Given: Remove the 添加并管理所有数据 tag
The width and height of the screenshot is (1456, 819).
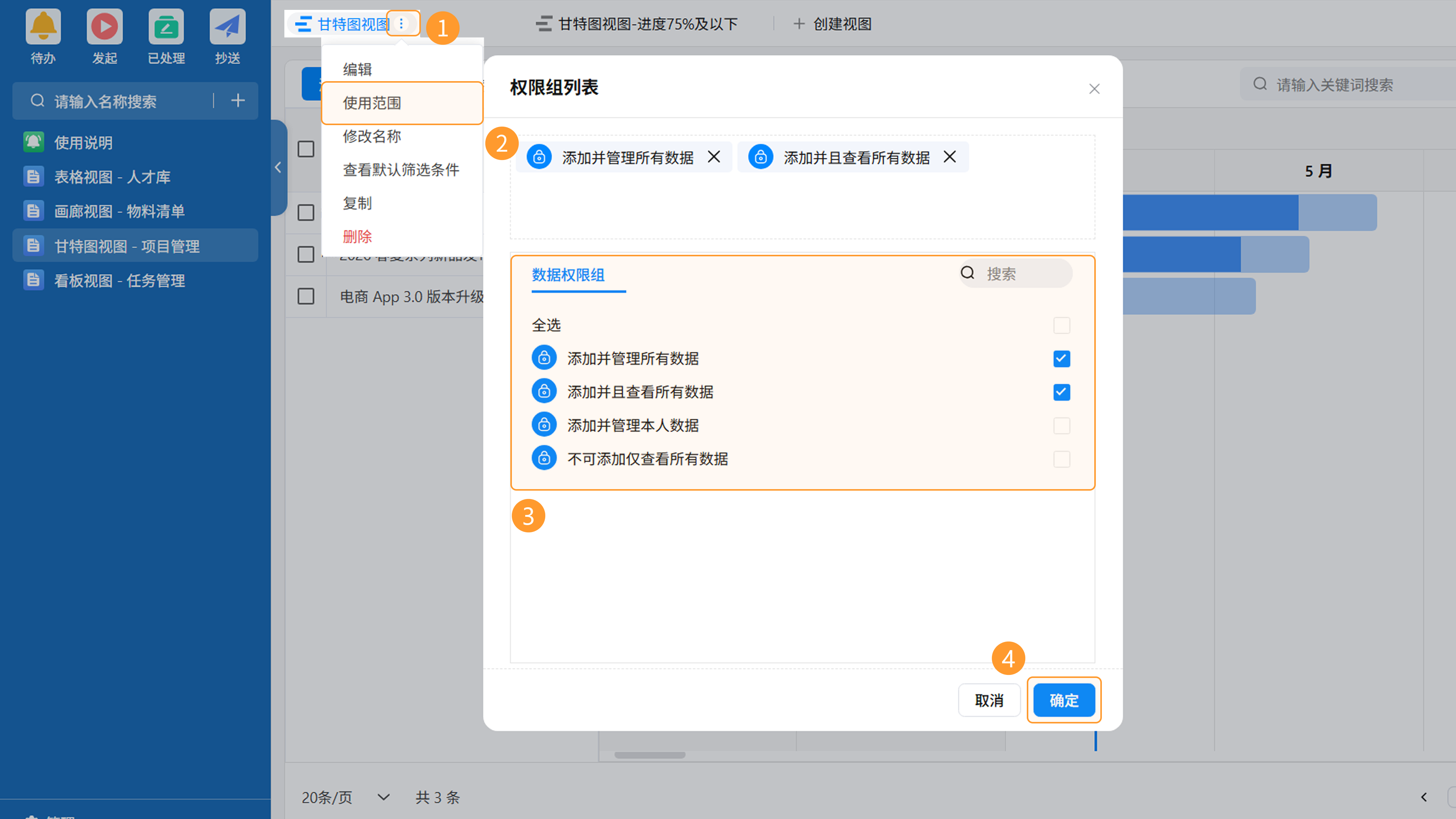Looking at the screenshot, I should [x=714, y=157].
